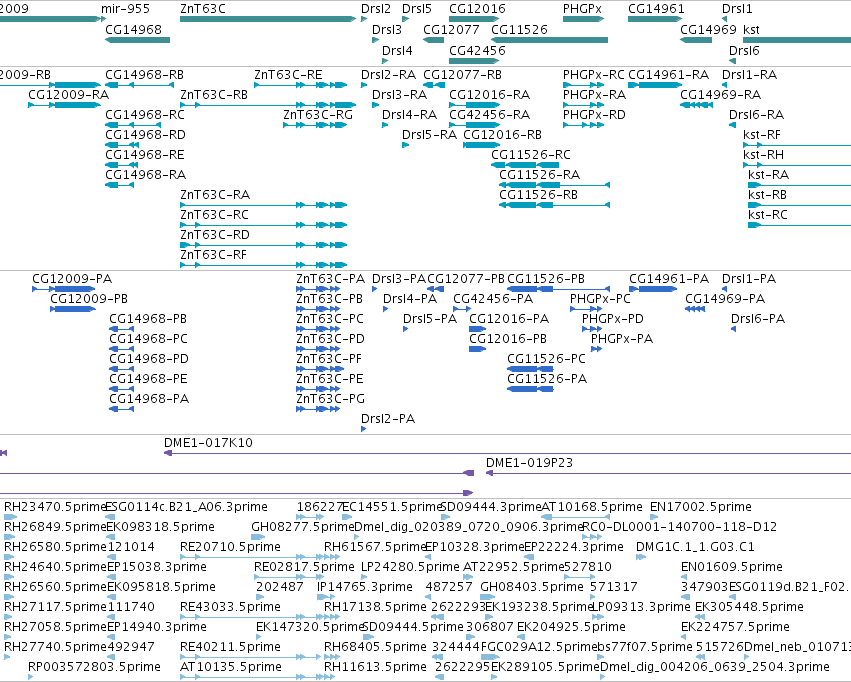
Task: Select protein CG14968-PB
Action: point(122,329)
